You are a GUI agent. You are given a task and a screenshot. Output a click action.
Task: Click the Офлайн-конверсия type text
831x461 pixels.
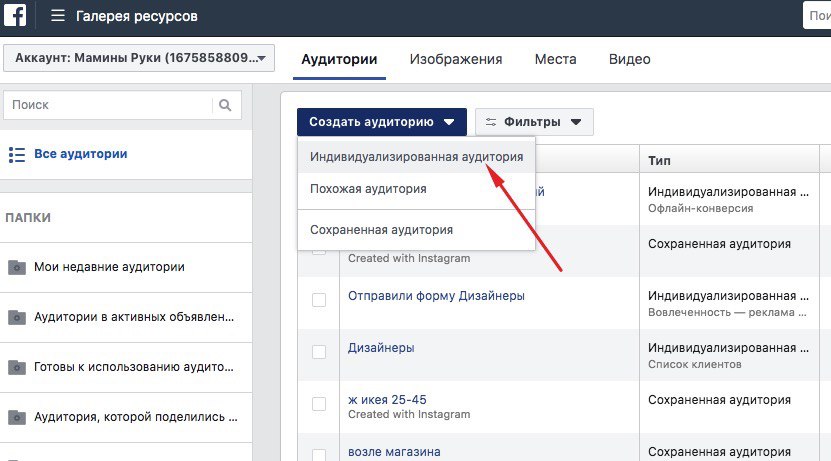pyautogui.click(x=701, y=208)
